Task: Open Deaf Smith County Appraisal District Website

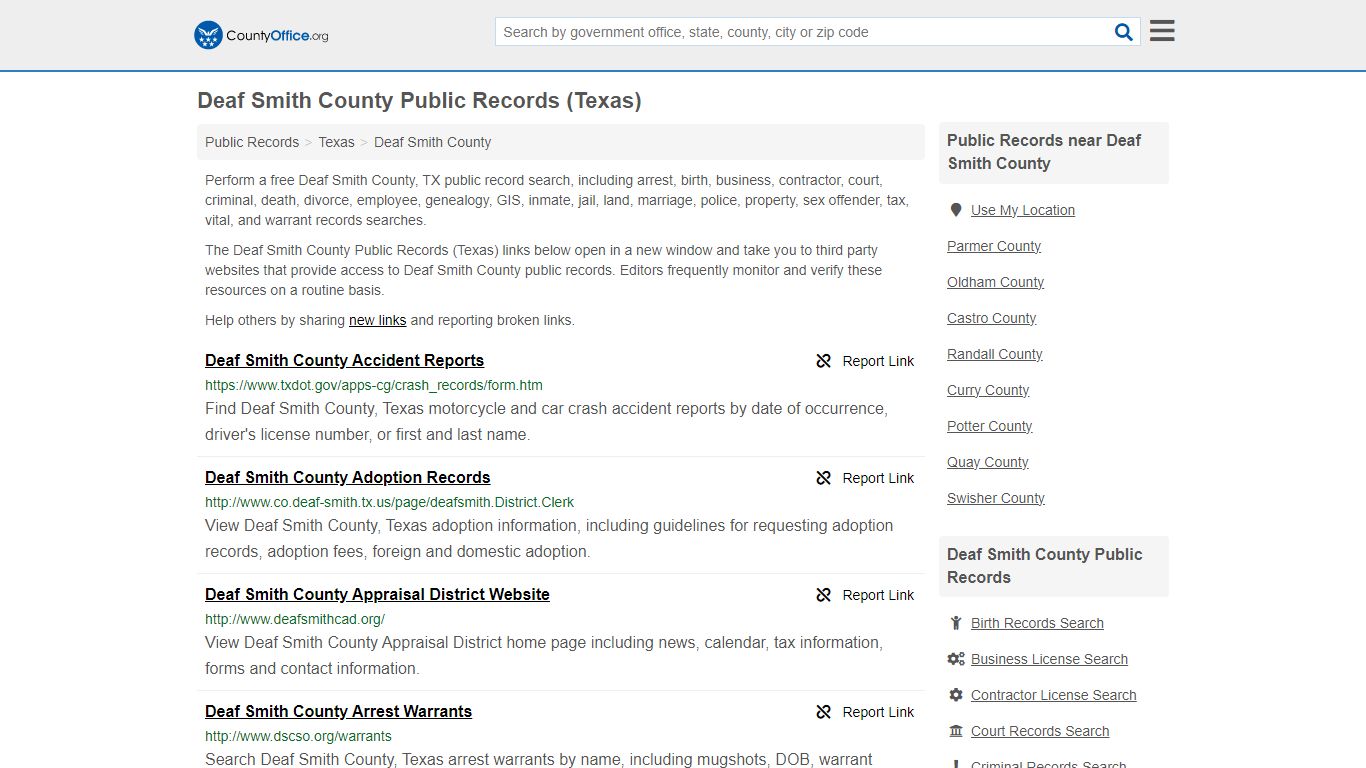Action: tap(377, 594)
